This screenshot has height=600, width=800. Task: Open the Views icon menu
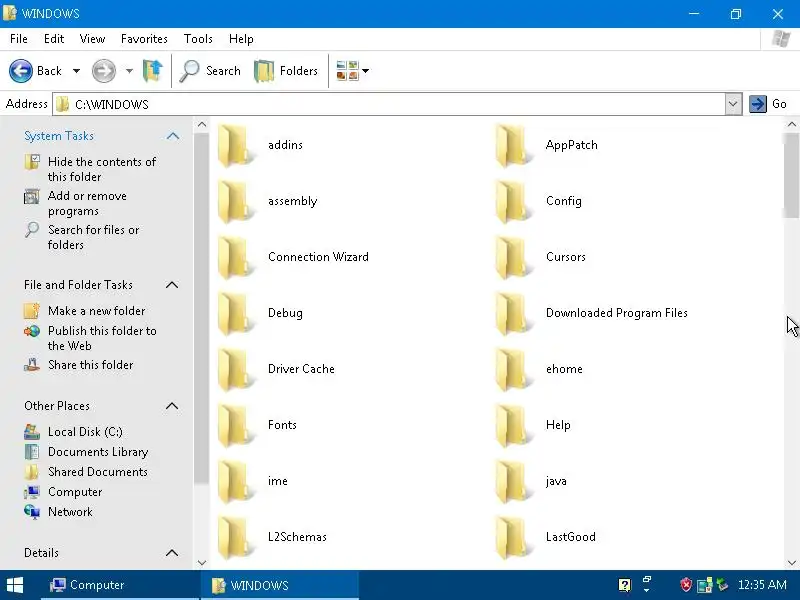347,71
